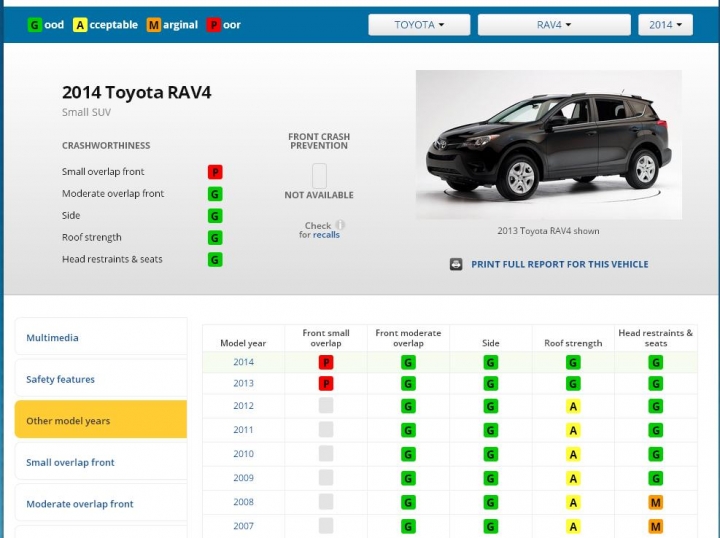Open the Multimedia tab
The height and width of the screenshot is (538, 720).
click(x=101, y=336)
